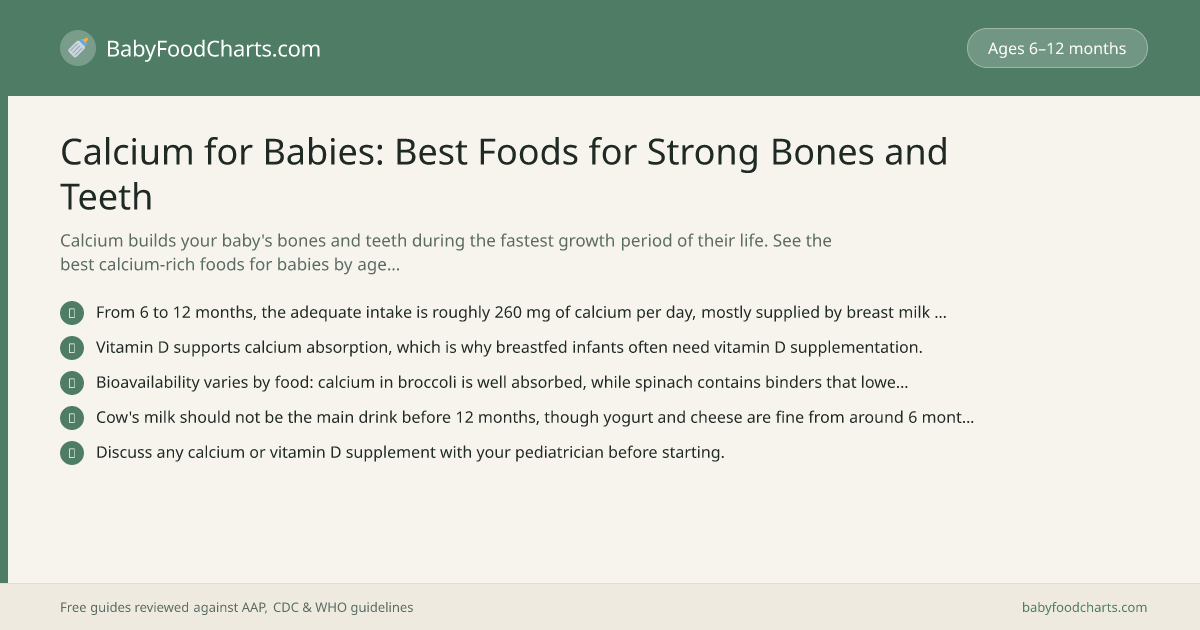This screenshot has width=1200, height=630.
Task: Click the blank area below the bullet list
Action: coord(600,525)
